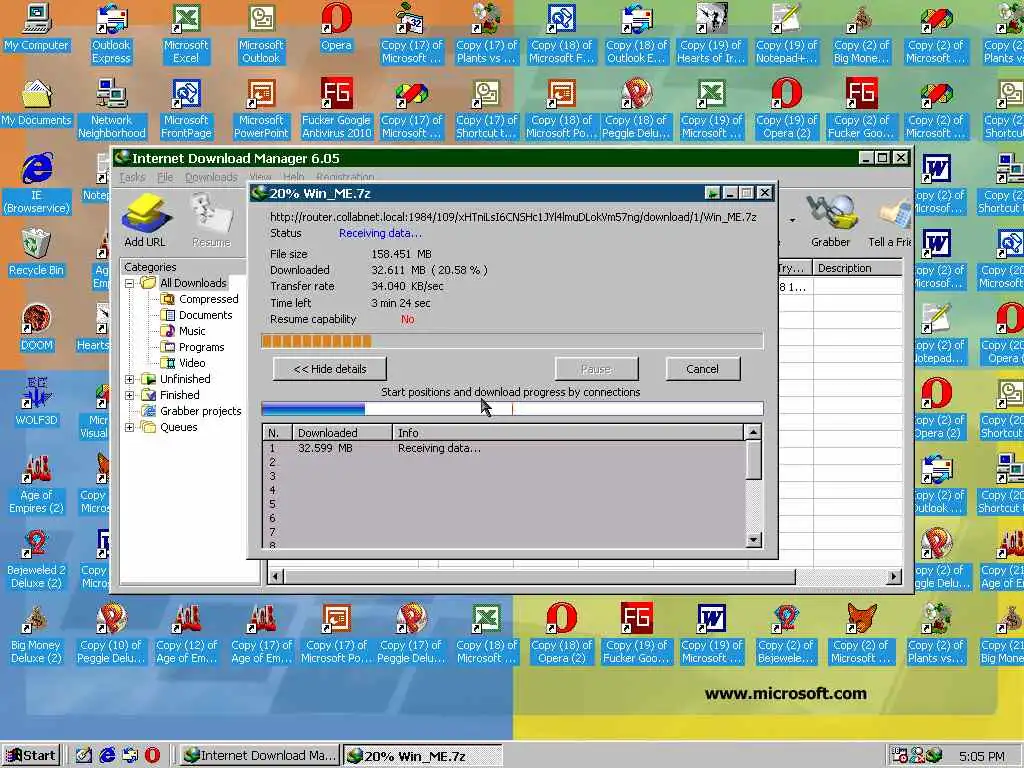The image size is (1024, 768).
Task: Click the Windows Start button
Action: [x=31, y=756]
